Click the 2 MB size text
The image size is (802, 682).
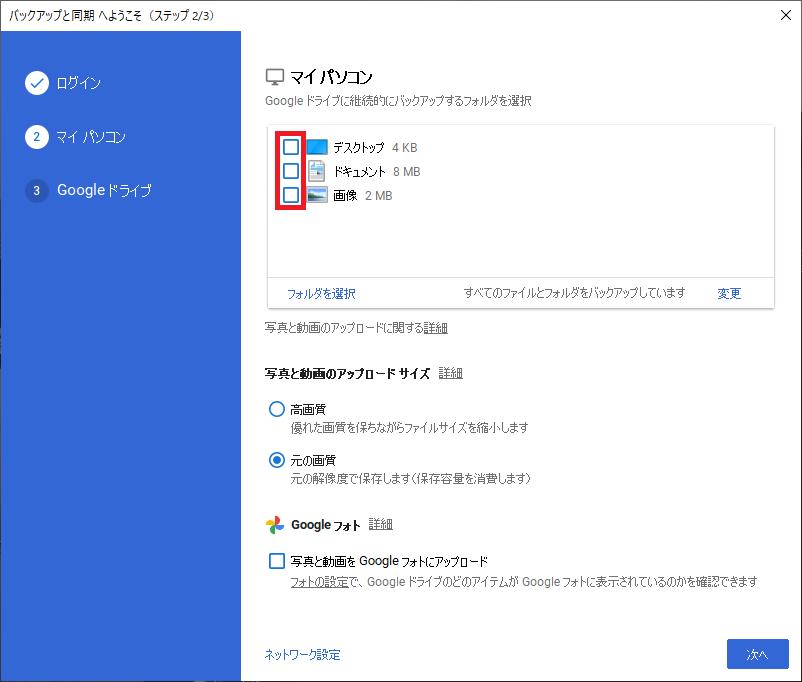click(378, 196)
